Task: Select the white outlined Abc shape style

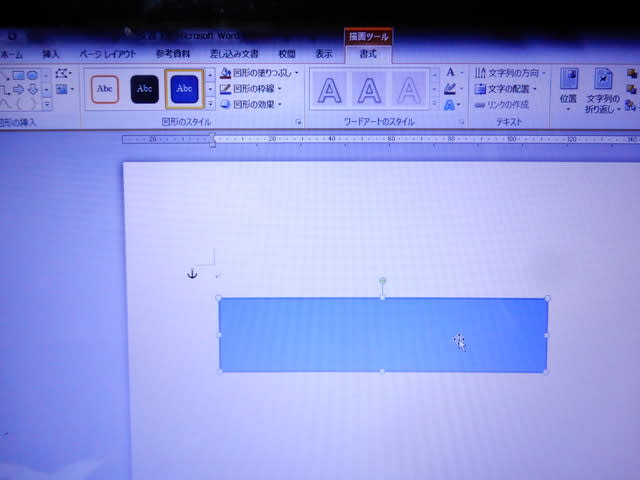Action: (x=103, y=89)
